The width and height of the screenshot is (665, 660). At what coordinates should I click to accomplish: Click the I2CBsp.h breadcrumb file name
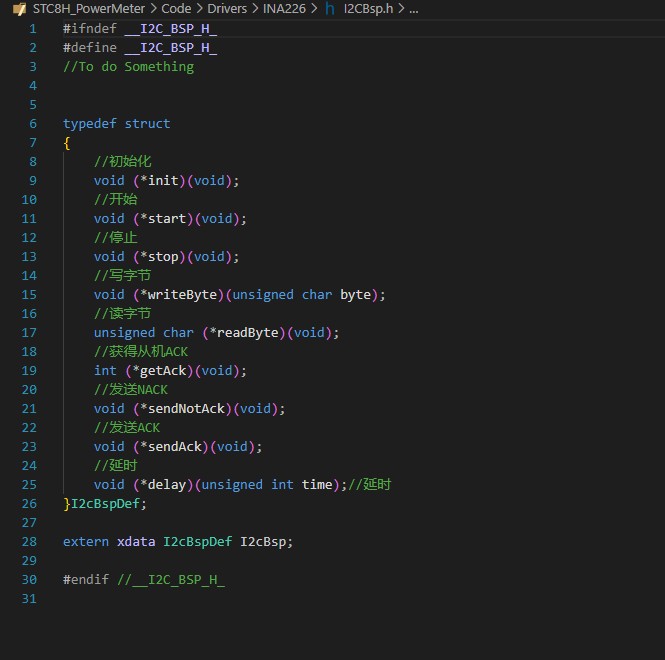pyautogui.click(x=368, y=8)
